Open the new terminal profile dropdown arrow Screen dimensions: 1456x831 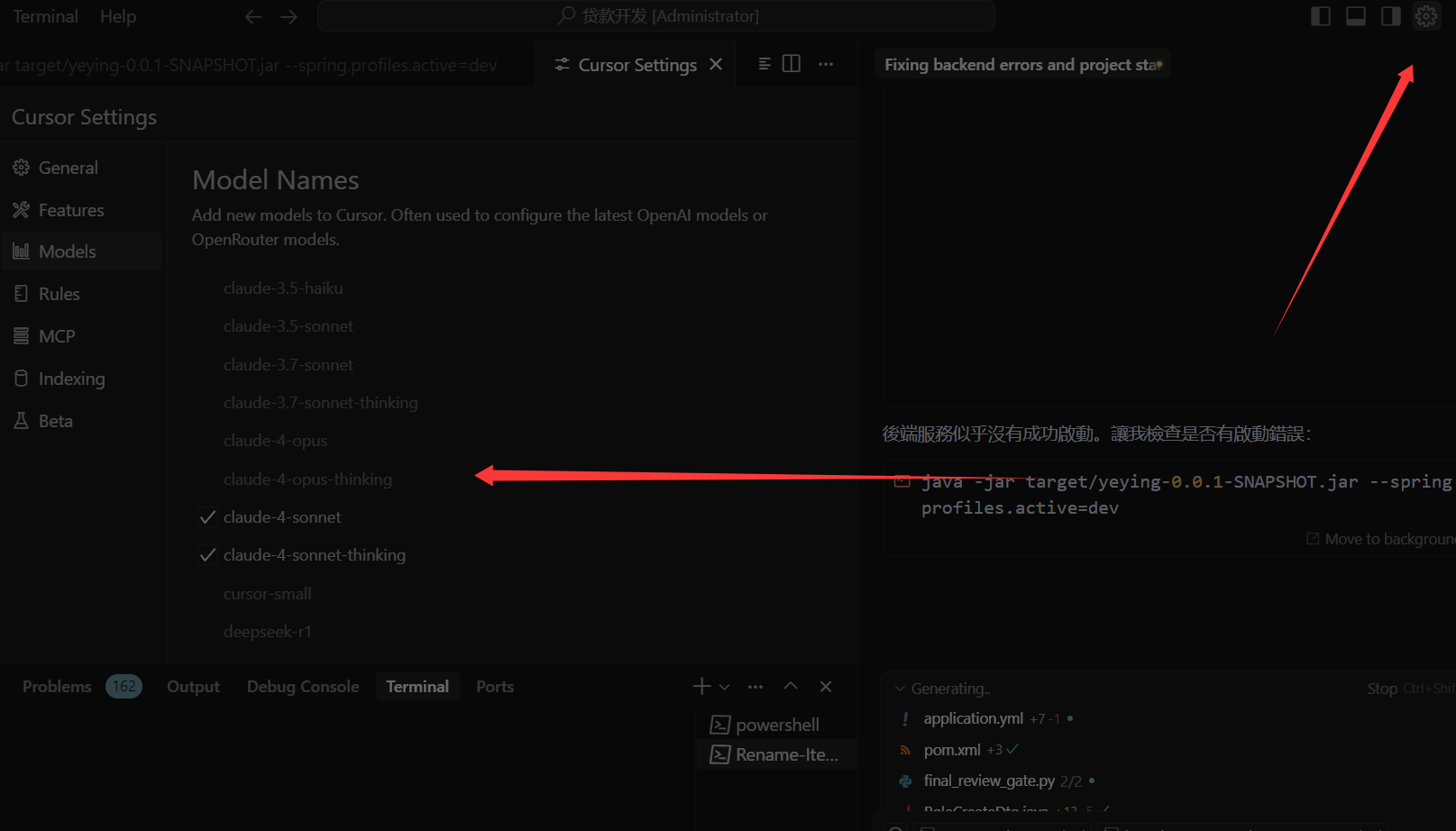pos(724,688)
